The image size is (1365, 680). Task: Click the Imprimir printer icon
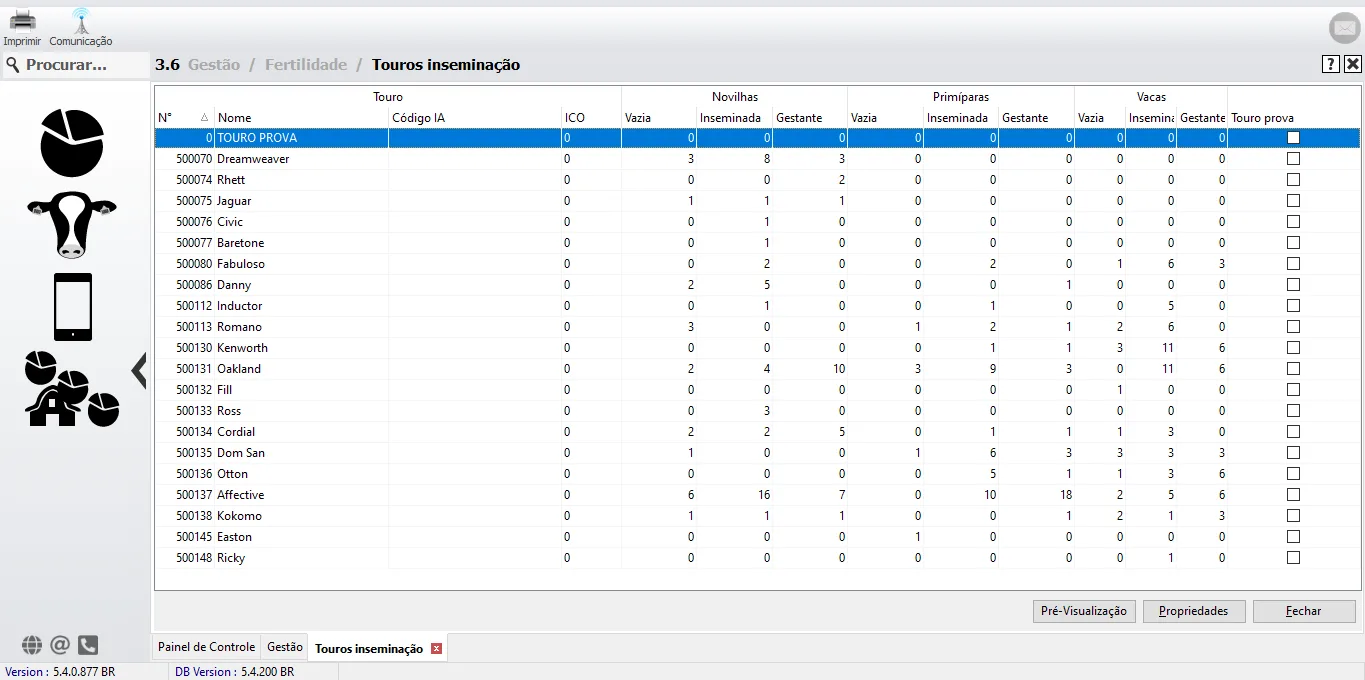[22, 21]
